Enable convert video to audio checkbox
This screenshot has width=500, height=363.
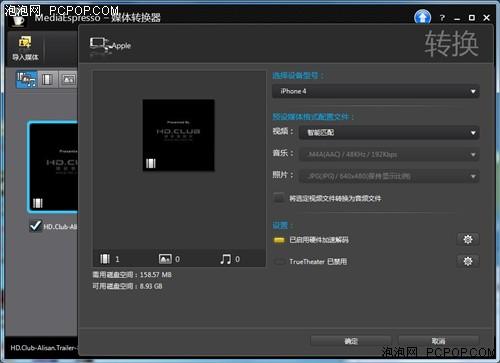pyautogui.click(x=279, y=198)
